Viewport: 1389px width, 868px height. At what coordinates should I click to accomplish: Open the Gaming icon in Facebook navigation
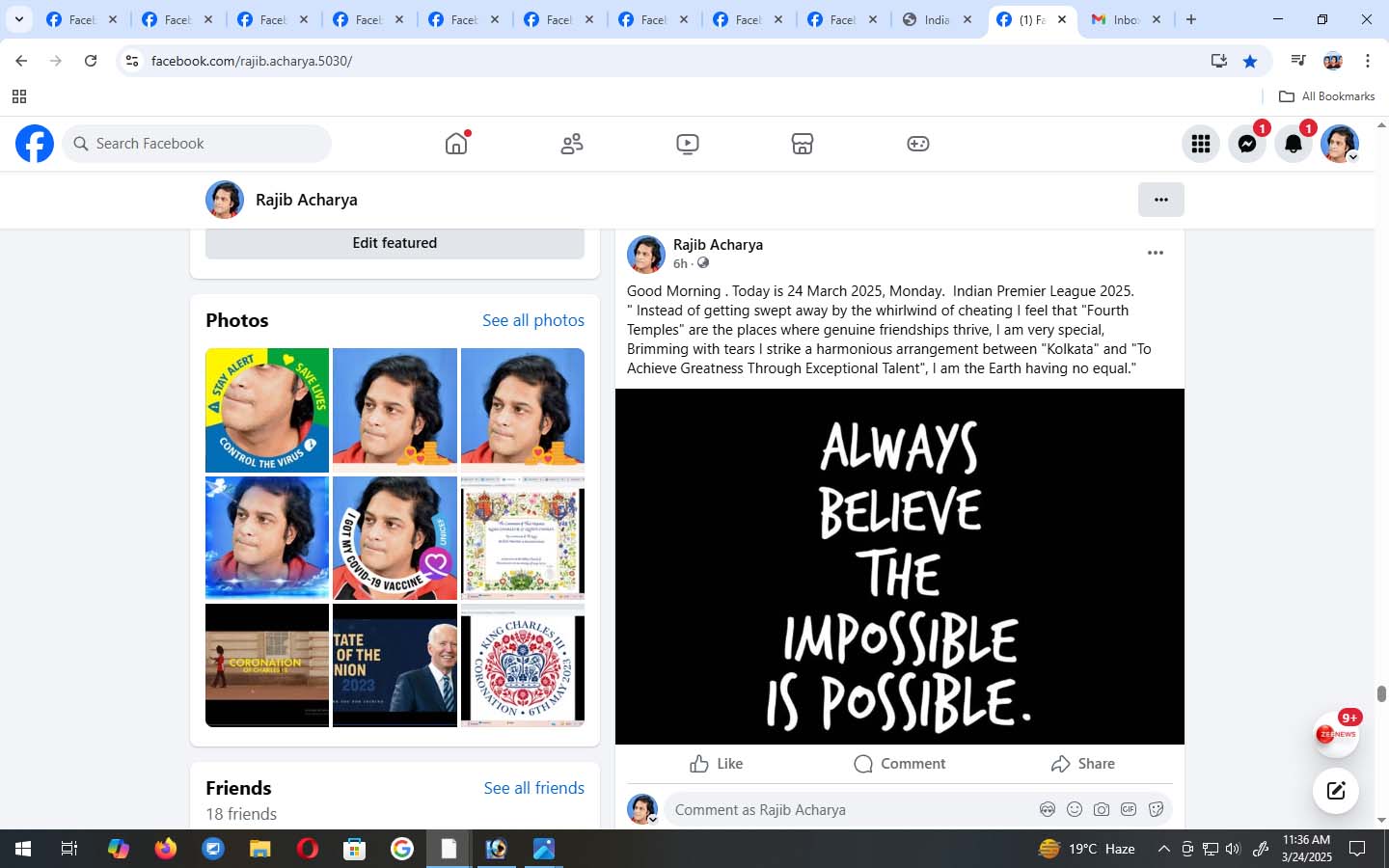click(918, 144)
